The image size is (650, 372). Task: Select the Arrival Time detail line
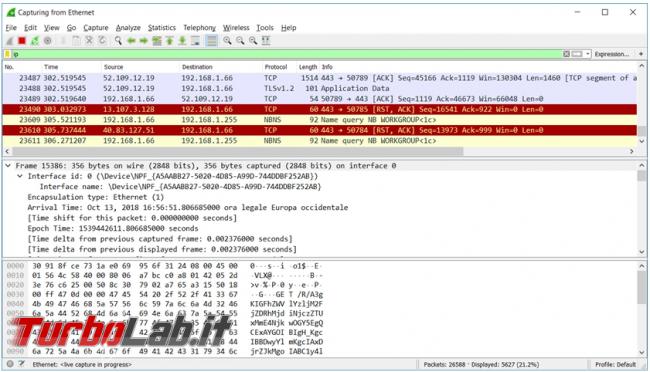188,207
